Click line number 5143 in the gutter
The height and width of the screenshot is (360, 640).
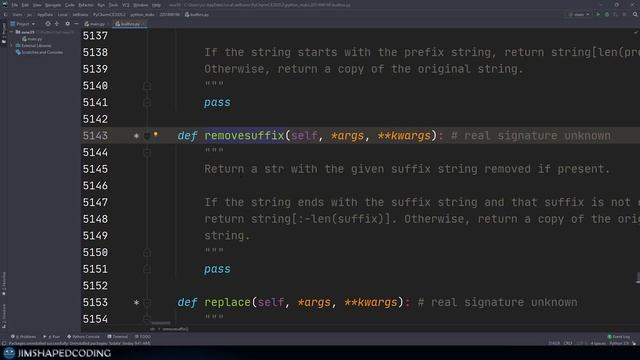pyautogui.click(x=95, y=136)
